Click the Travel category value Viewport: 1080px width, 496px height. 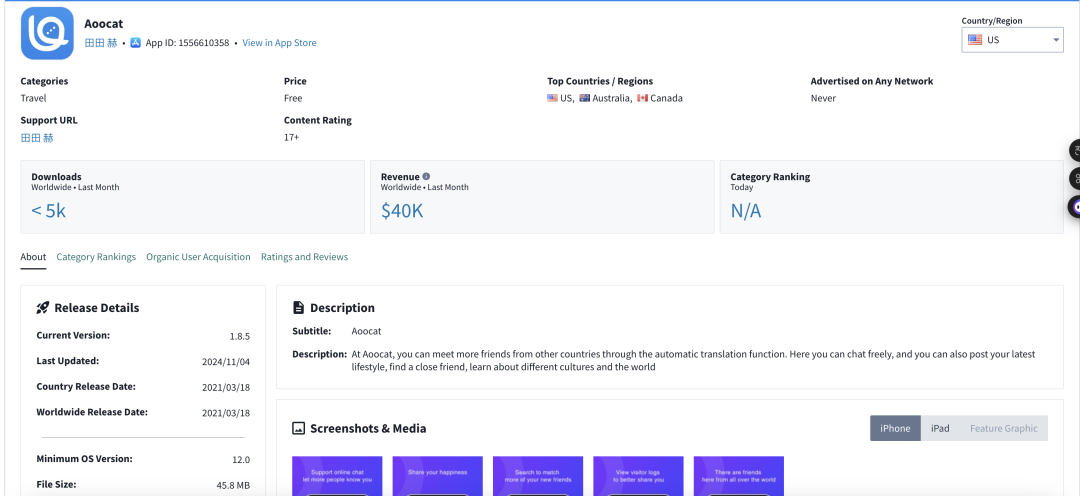(34, 98)
